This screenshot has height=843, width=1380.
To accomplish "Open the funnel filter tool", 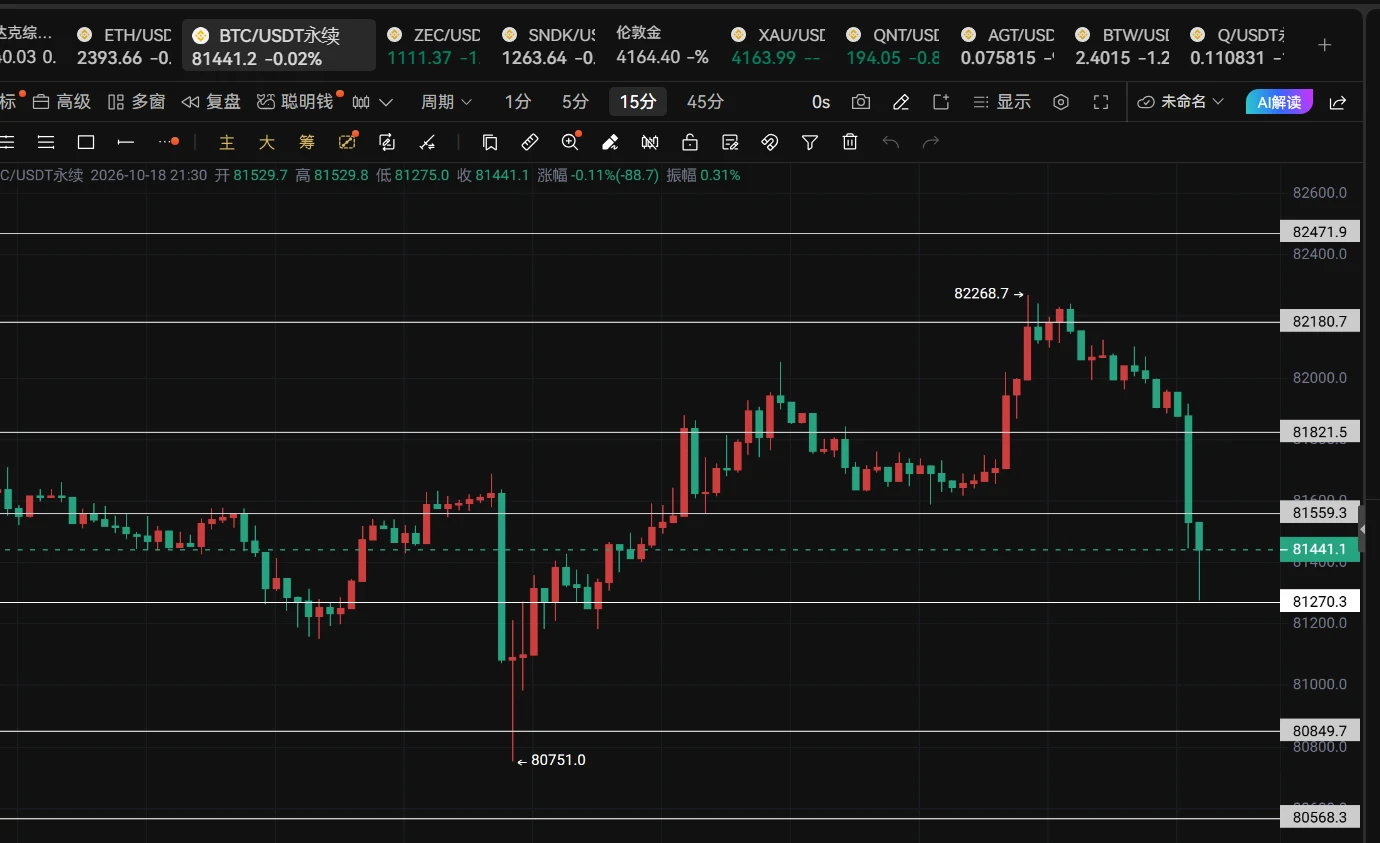I will click(x=810, y=142).
